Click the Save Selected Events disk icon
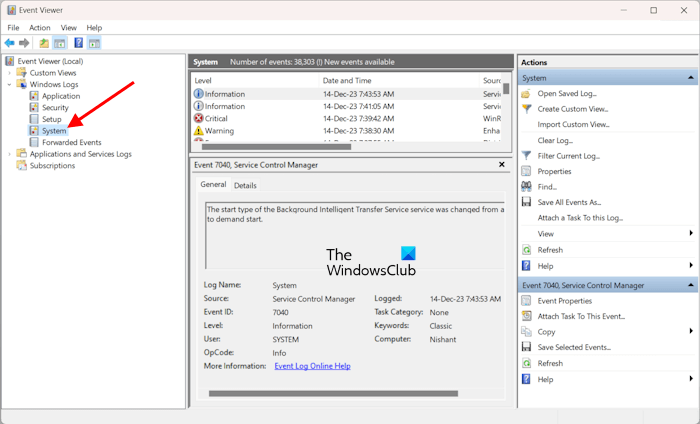 526,347
